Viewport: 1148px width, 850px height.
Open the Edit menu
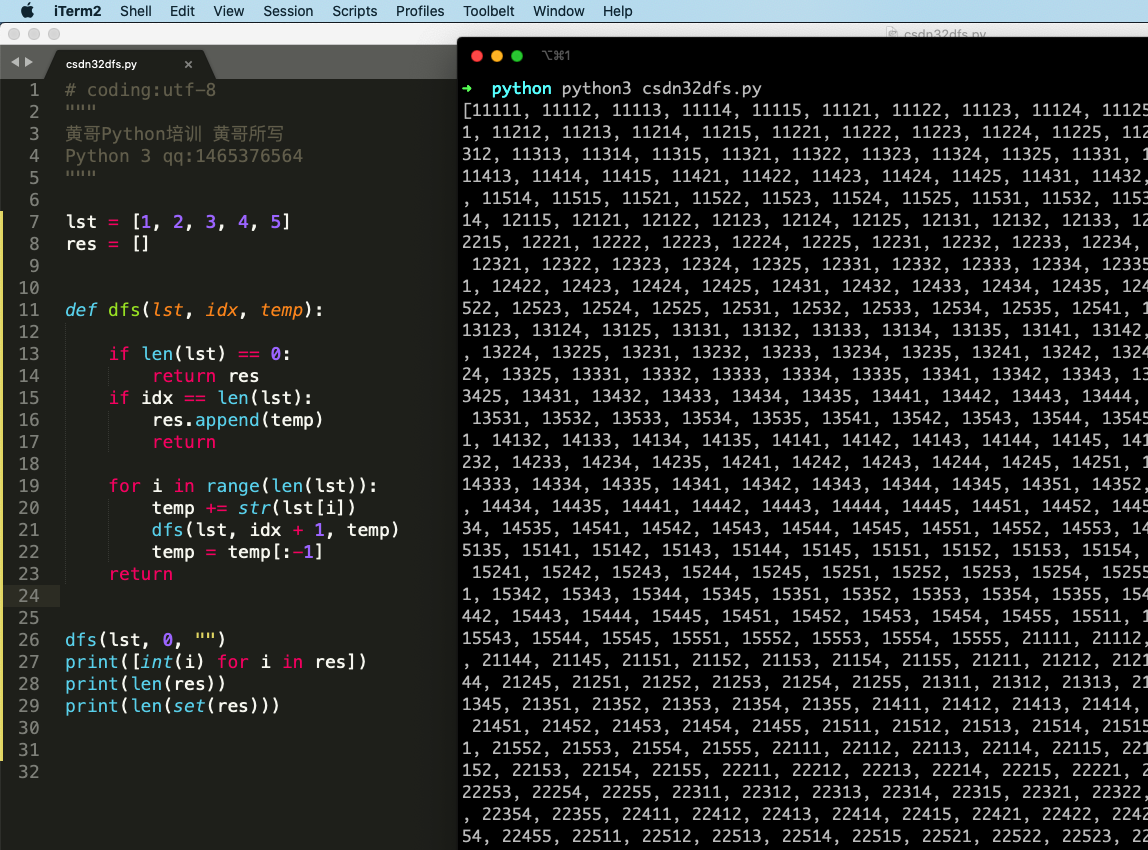click(182, 11)
